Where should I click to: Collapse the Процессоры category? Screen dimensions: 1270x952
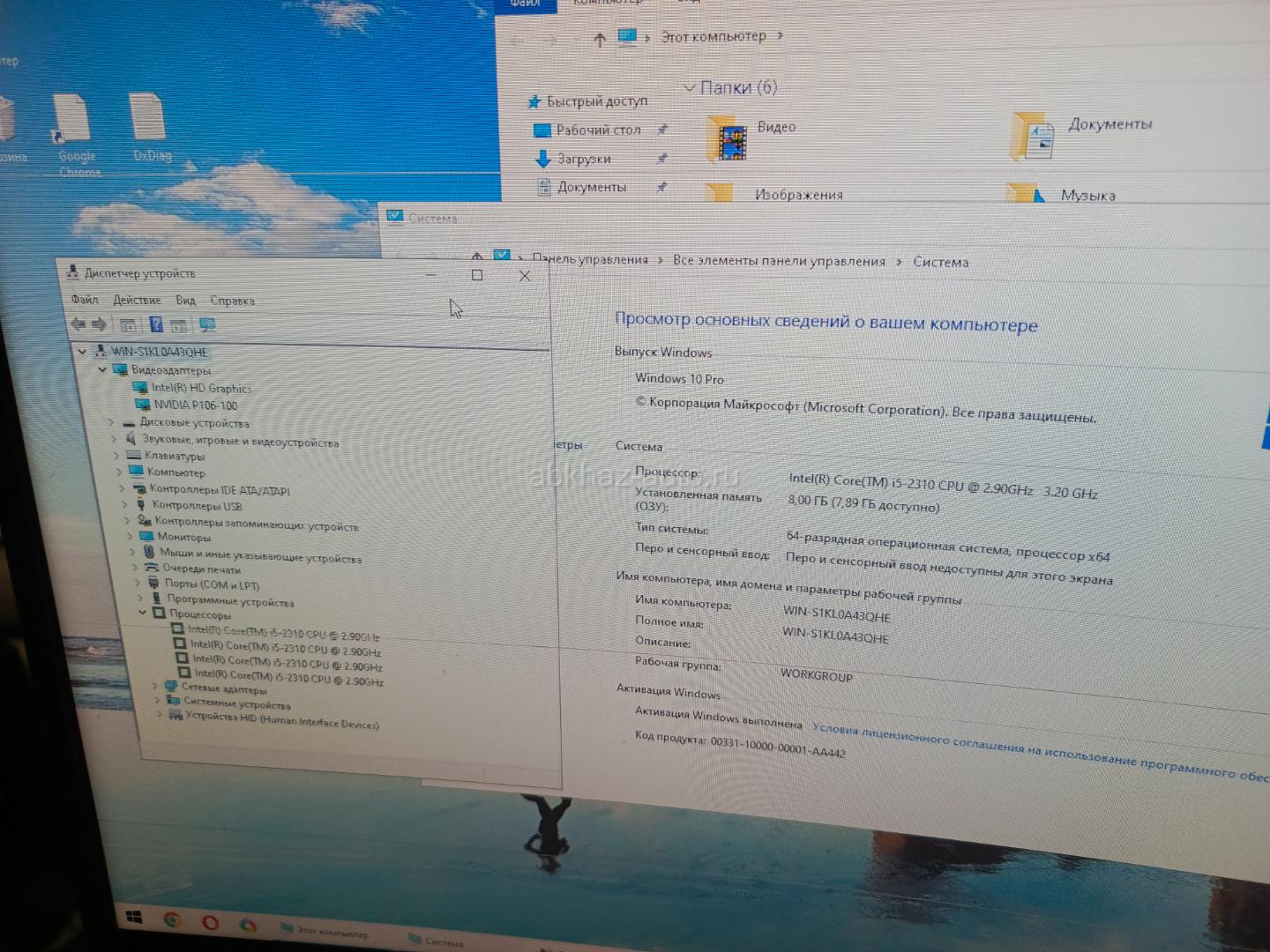(142, 612)
